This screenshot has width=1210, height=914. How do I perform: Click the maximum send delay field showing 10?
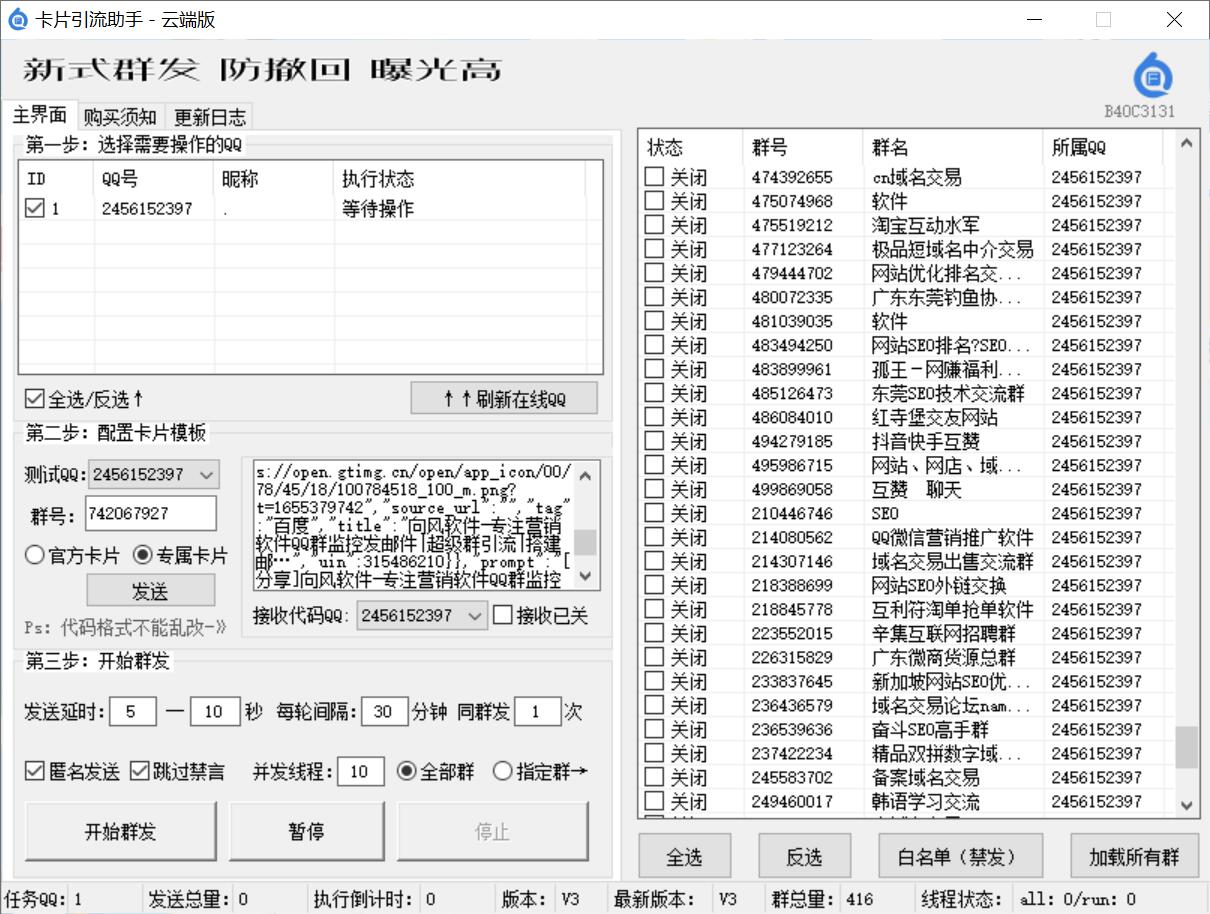[214, 712]
